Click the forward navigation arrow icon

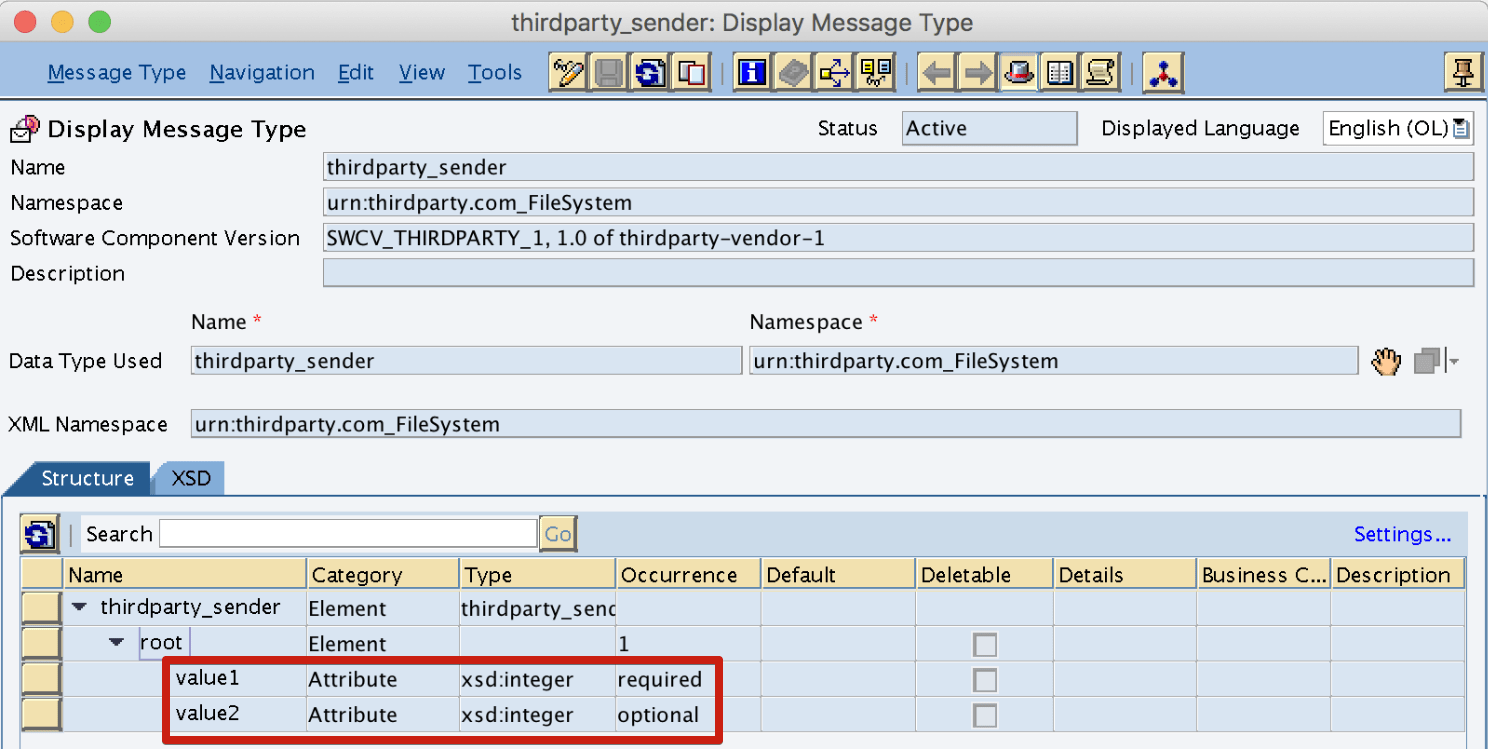click(x=976, y=72)
